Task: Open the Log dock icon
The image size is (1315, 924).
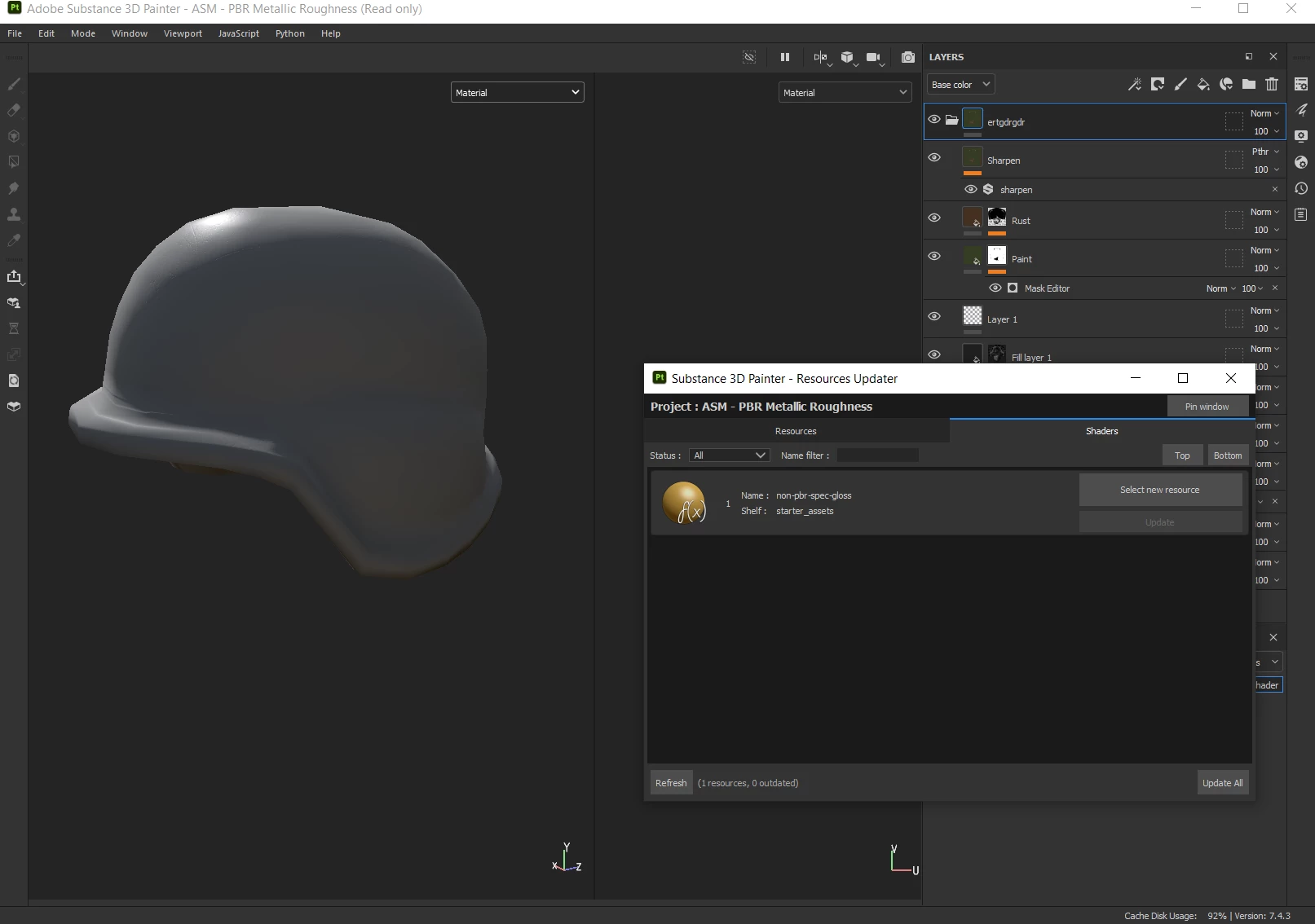Action: 1301,214
